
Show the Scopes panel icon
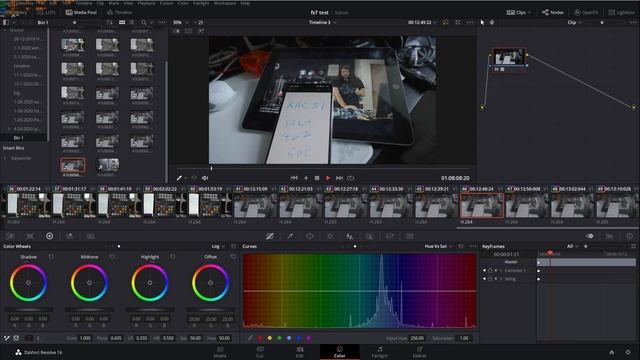(609, 236)
